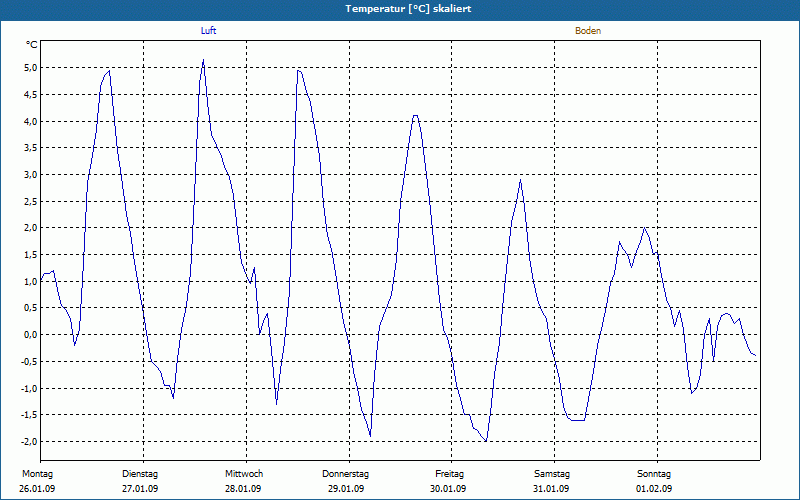The width and height of the screenshot is (800, 500).
Task: Click the date 31.01.09
Action: pos(551,489)
